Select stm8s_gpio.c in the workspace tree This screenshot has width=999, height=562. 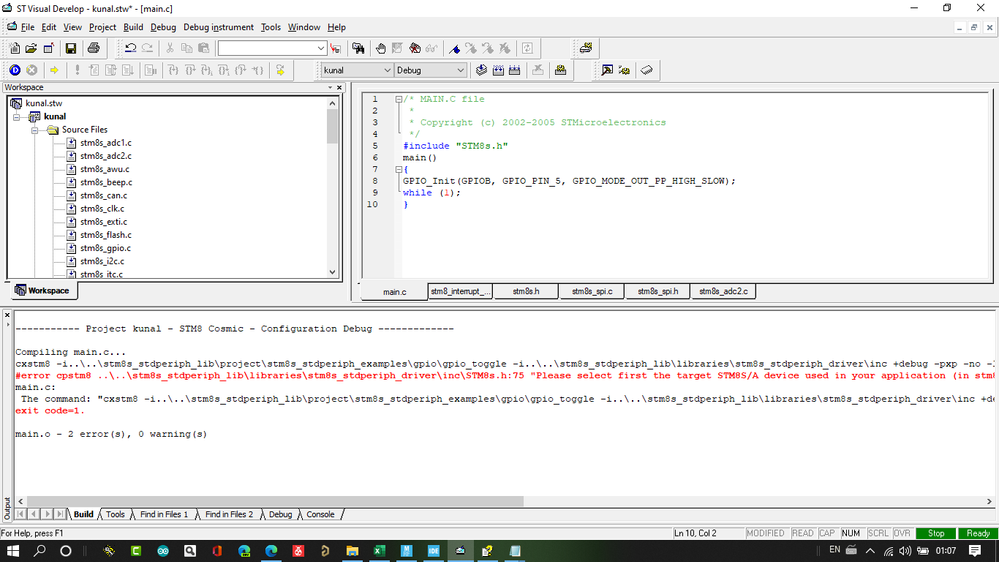coord(105,249)
